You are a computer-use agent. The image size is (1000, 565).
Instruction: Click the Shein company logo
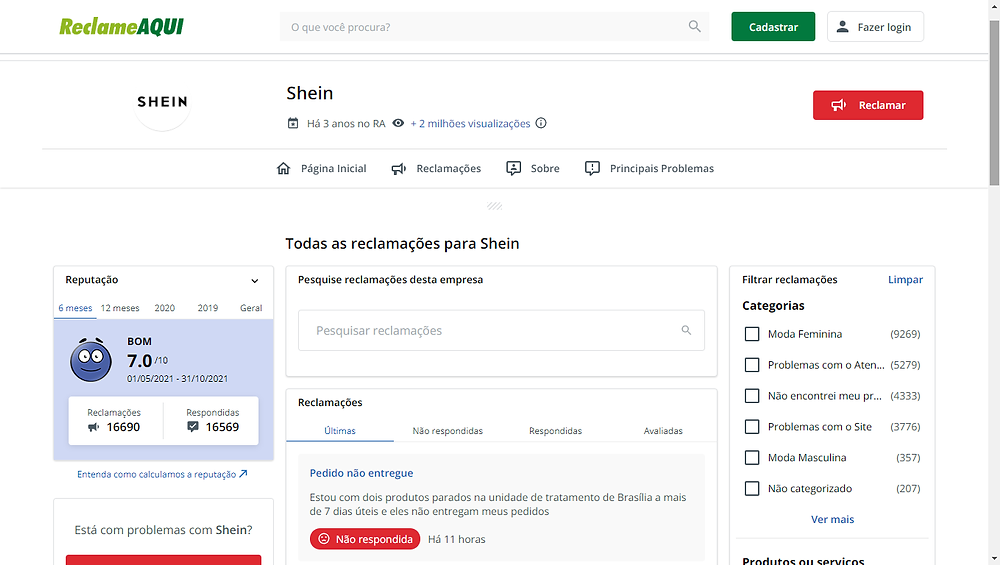point(163,102)
